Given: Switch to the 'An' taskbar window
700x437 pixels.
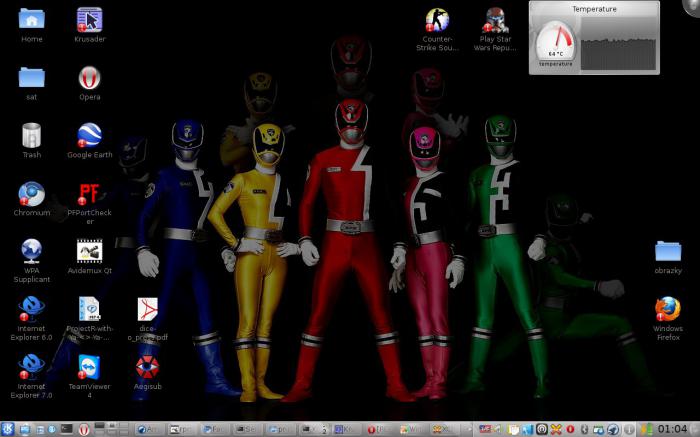Looking at the screenshot, I should pos(149,429).
